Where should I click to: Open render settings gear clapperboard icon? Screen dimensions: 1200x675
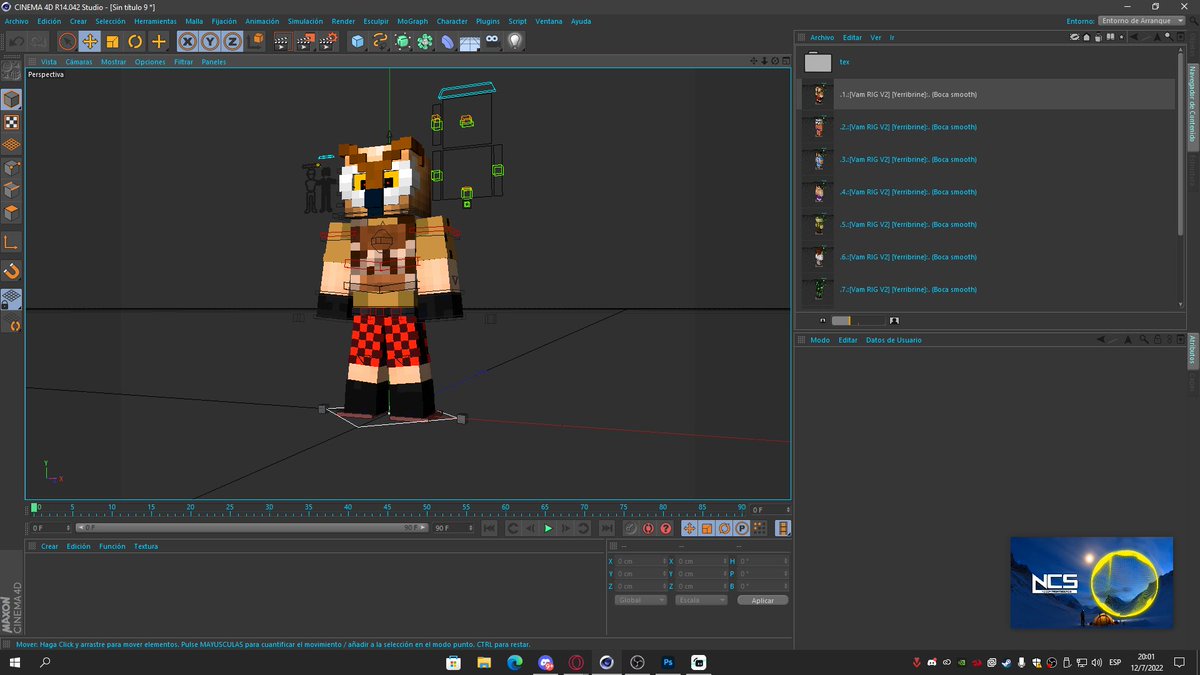[327, 41]
